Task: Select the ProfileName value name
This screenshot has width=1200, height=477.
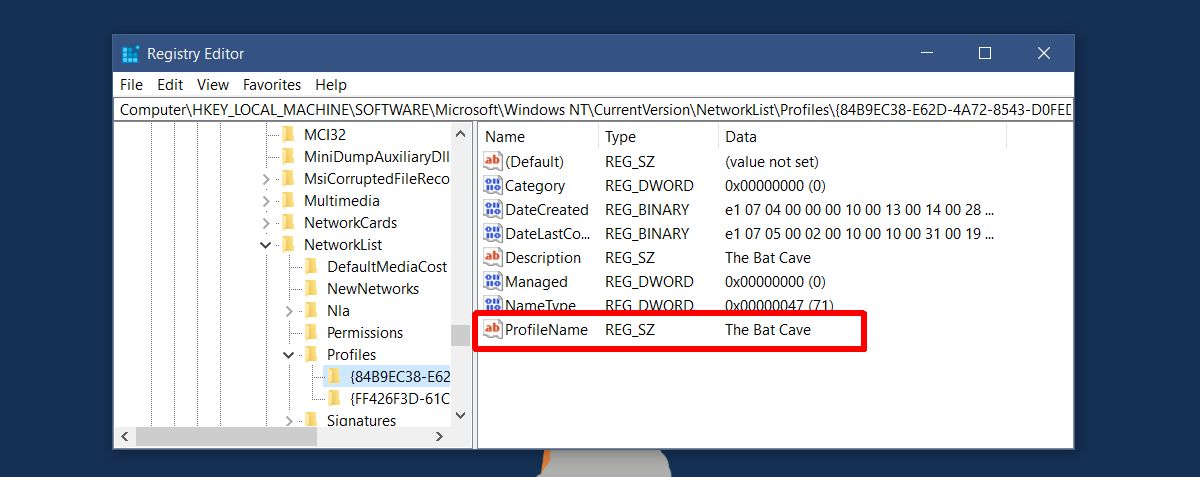Action: (546, 329)
